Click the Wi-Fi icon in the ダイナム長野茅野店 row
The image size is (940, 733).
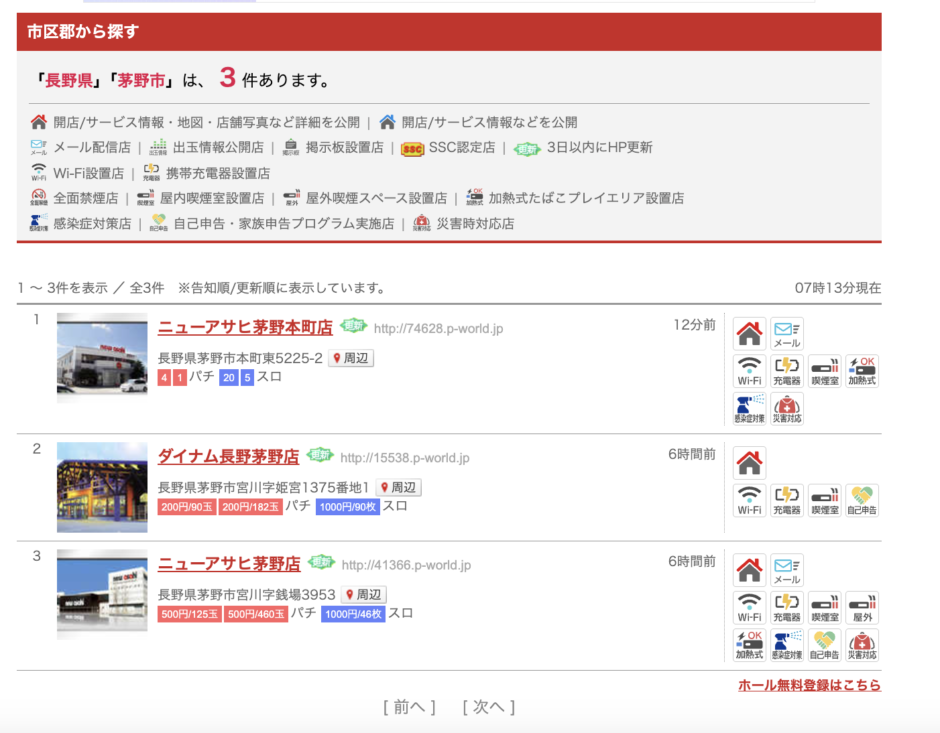click(x=749, y=499)
